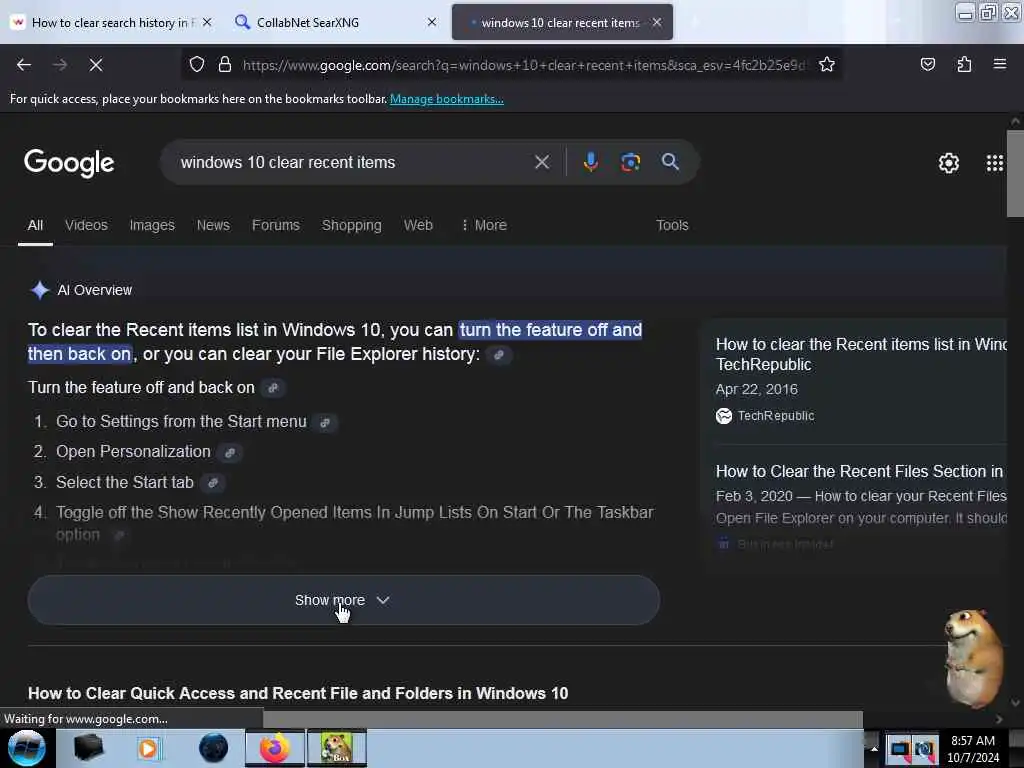Viewport: 1024px width, 768px height.
Task: Click link icon after File Explorer history sentence
Action: 499,355
